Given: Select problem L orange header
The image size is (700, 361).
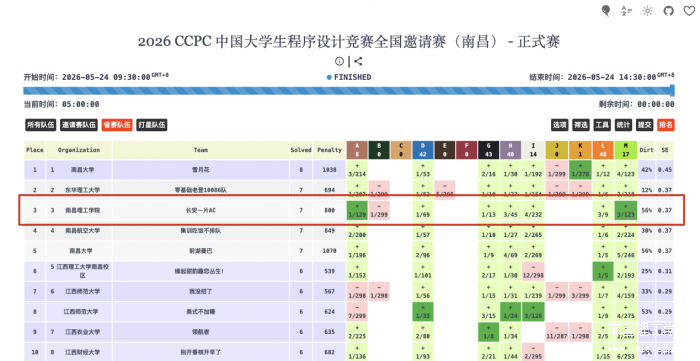Looking at the screenshot, I should tap(603, 150).
